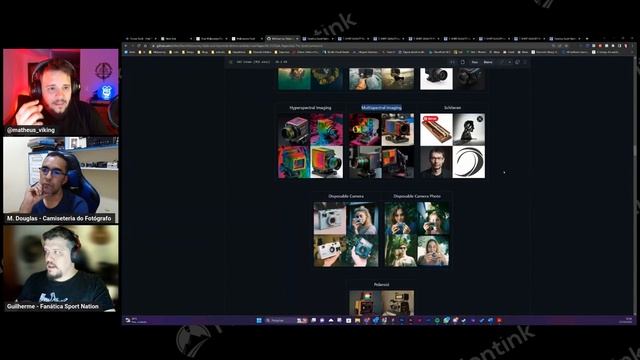
Task: Click the Blame button in the file header
Action: (488, 62)
